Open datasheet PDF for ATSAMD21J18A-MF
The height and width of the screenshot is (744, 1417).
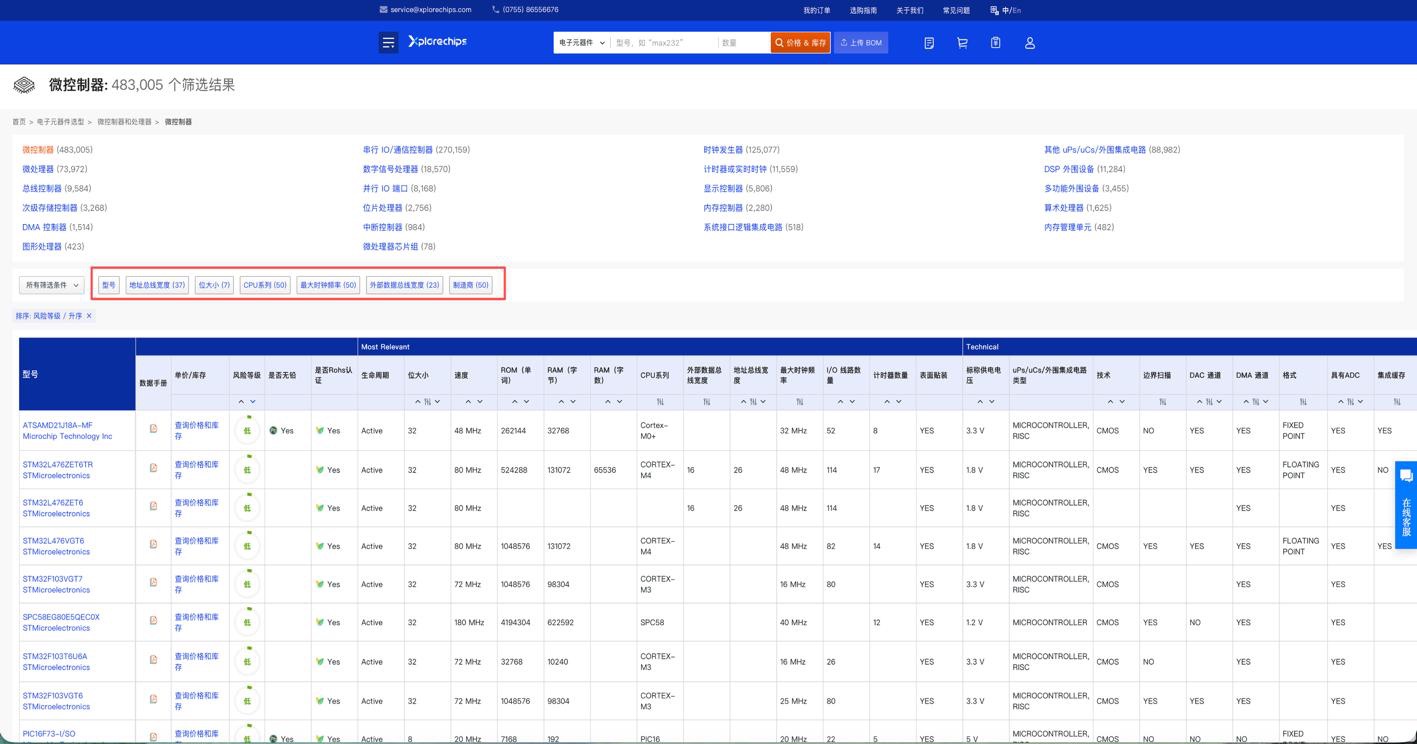(153, 428)
